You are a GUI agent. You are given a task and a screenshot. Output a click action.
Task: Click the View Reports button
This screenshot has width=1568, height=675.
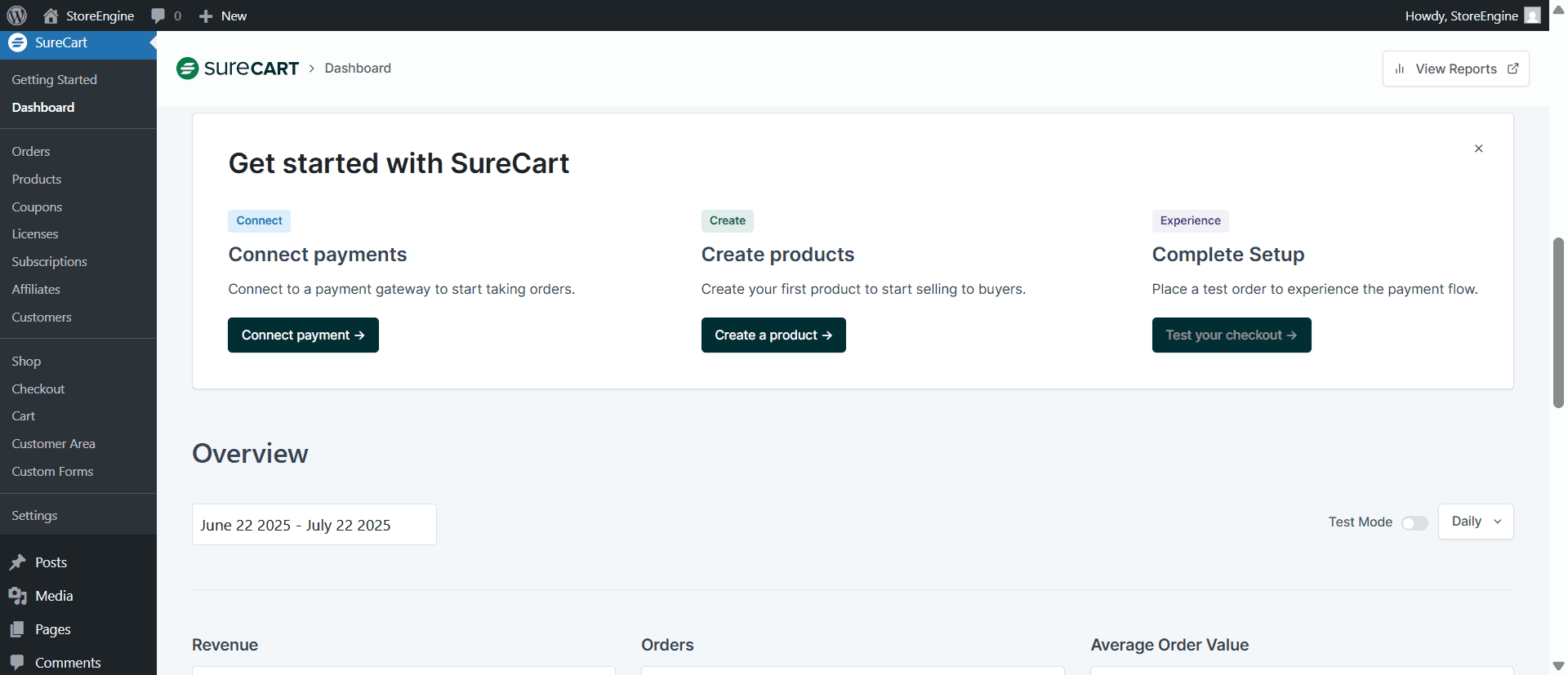pyautogui.click(x=1456, y=69)
